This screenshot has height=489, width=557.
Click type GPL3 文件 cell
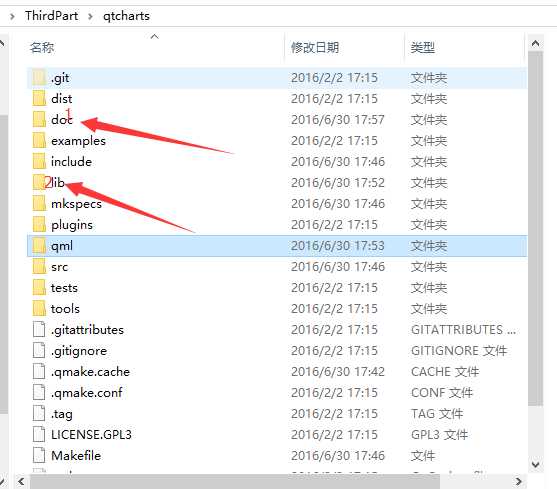click(x=439, y=434)
